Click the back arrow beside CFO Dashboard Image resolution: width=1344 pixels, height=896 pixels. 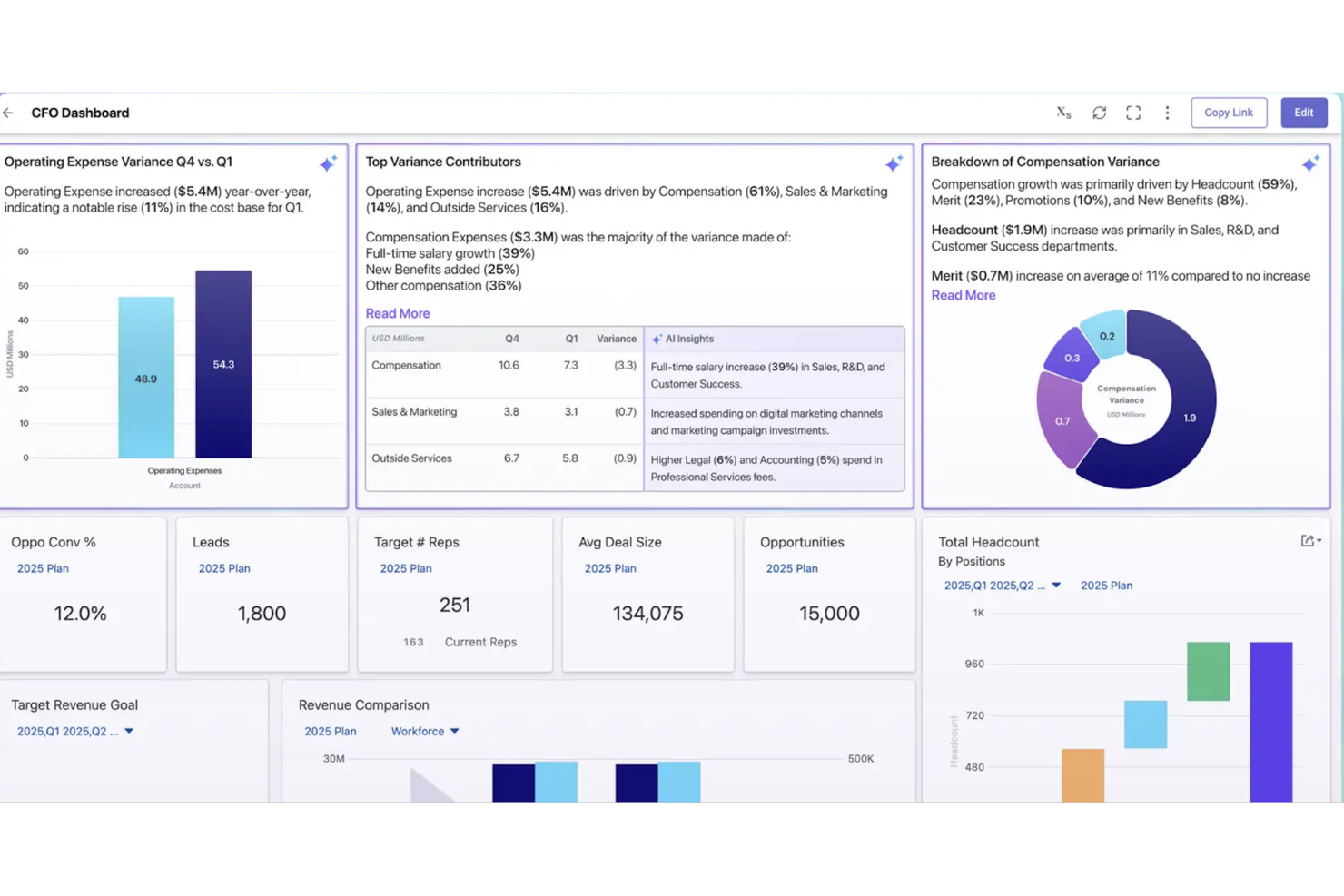click(8, 113)
